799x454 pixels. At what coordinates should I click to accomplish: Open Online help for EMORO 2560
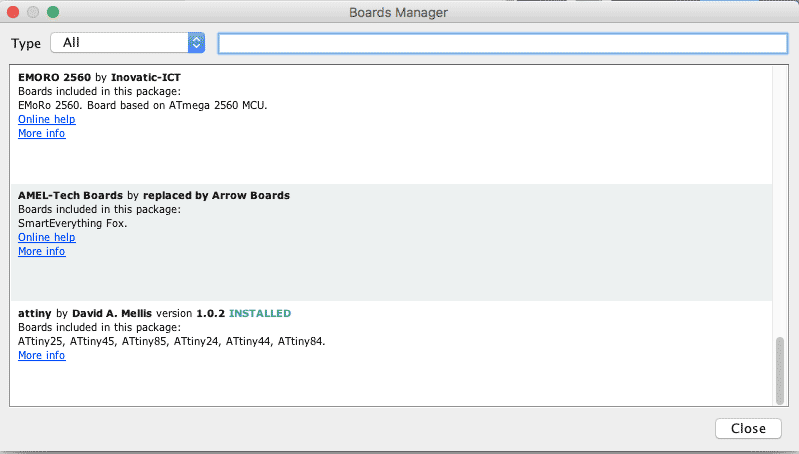46,120
